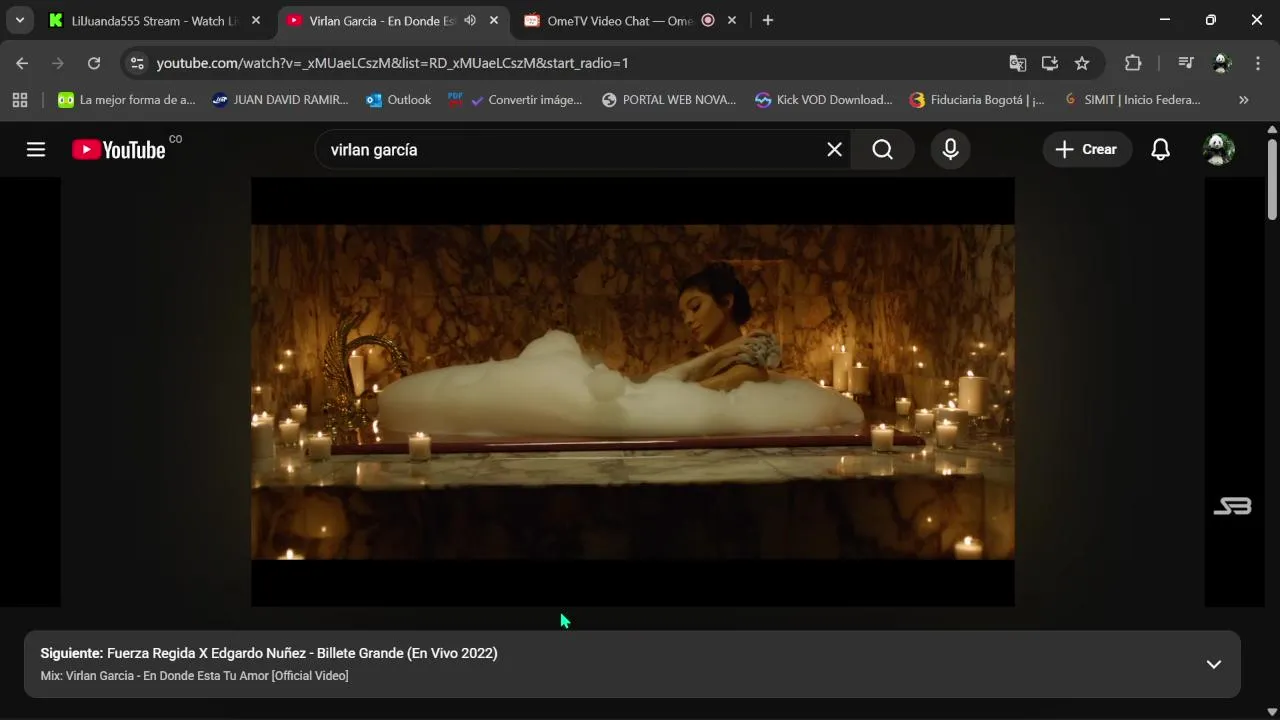1280x720 pixels.
Task: Clear the search text with the X
Action: [x=834, y=150]
